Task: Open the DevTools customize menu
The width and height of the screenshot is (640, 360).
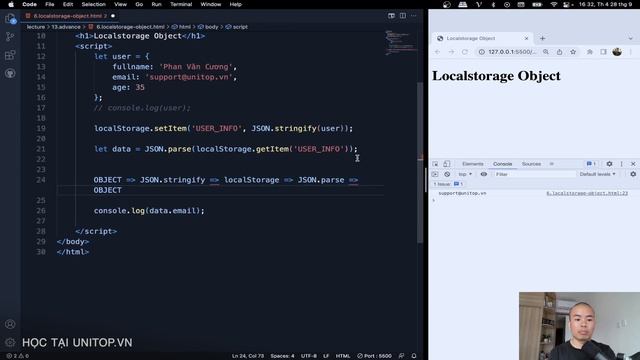Action: click(x=622, y=164)
